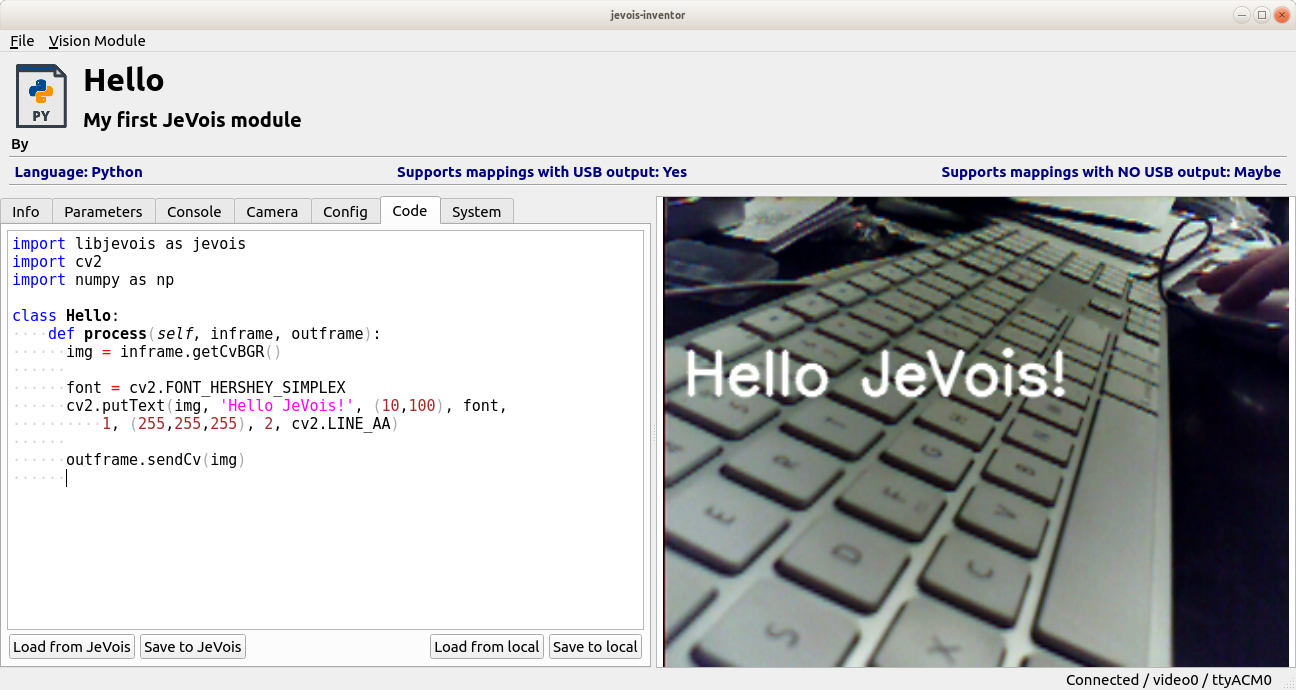
Task: Select the Code tab
Action: coord(410,210)
